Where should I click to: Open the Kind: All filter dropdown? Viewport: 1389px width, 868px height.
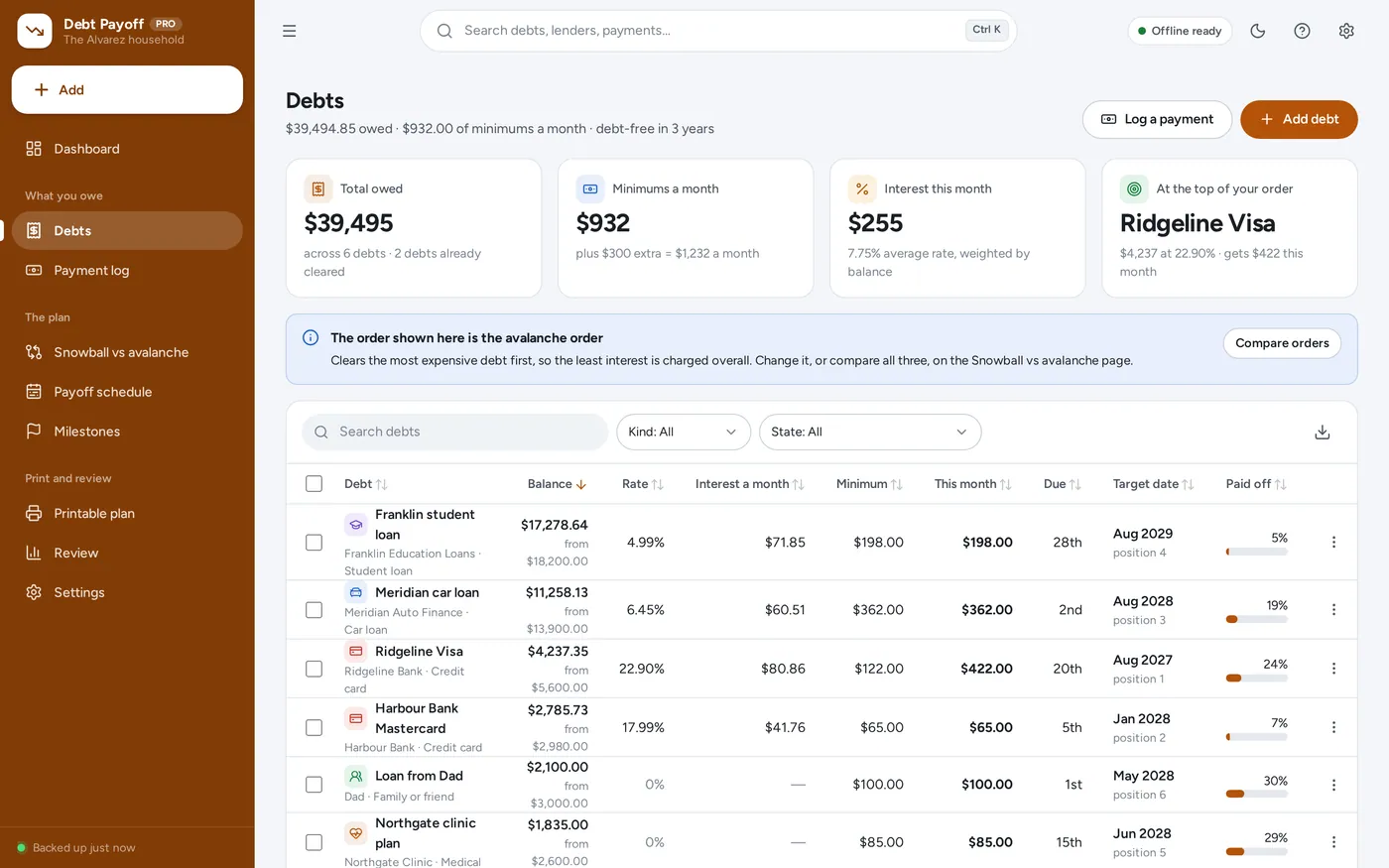click(684, 432)
